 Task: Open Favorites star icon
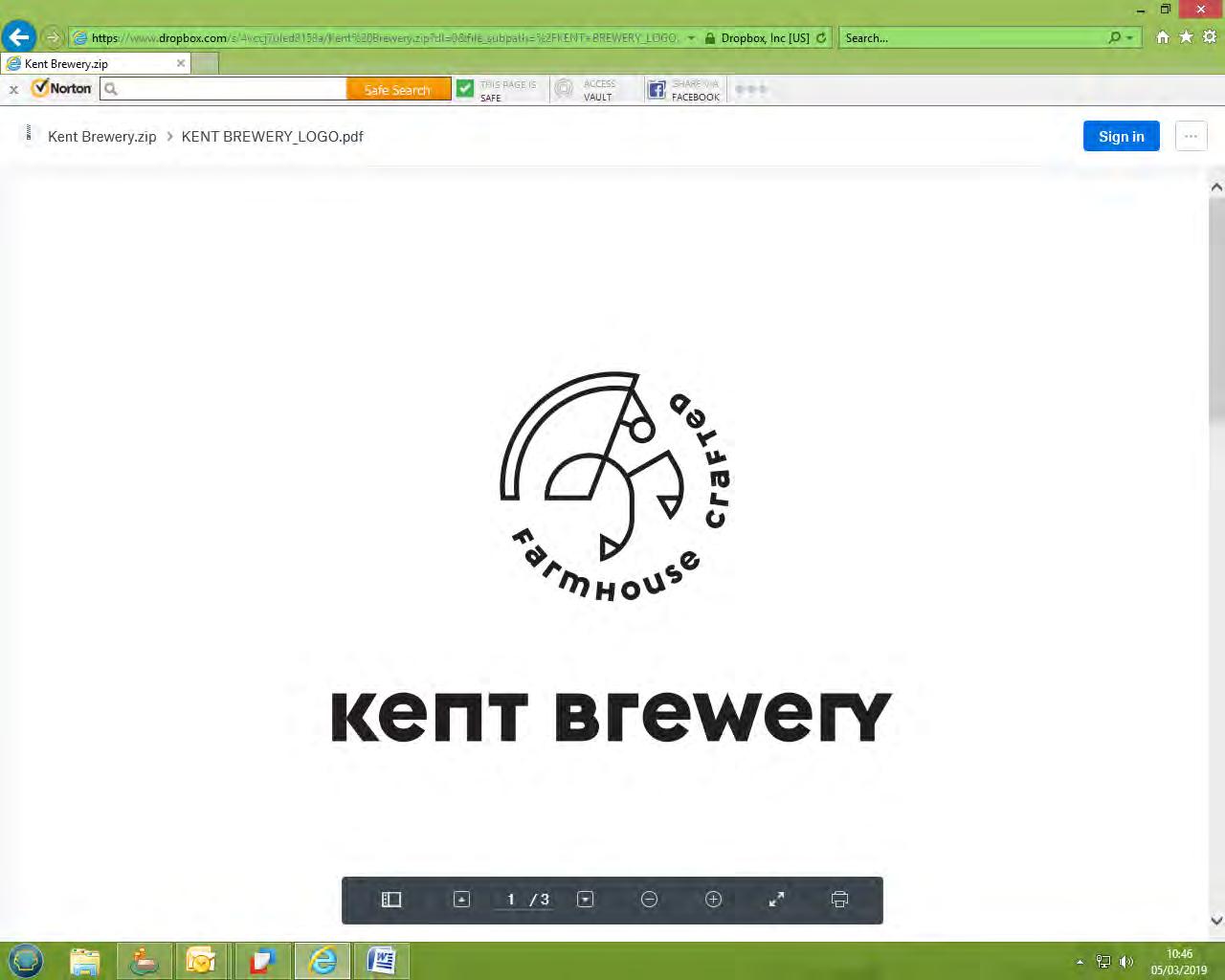pyautogui.click(x=1186, y=37)
